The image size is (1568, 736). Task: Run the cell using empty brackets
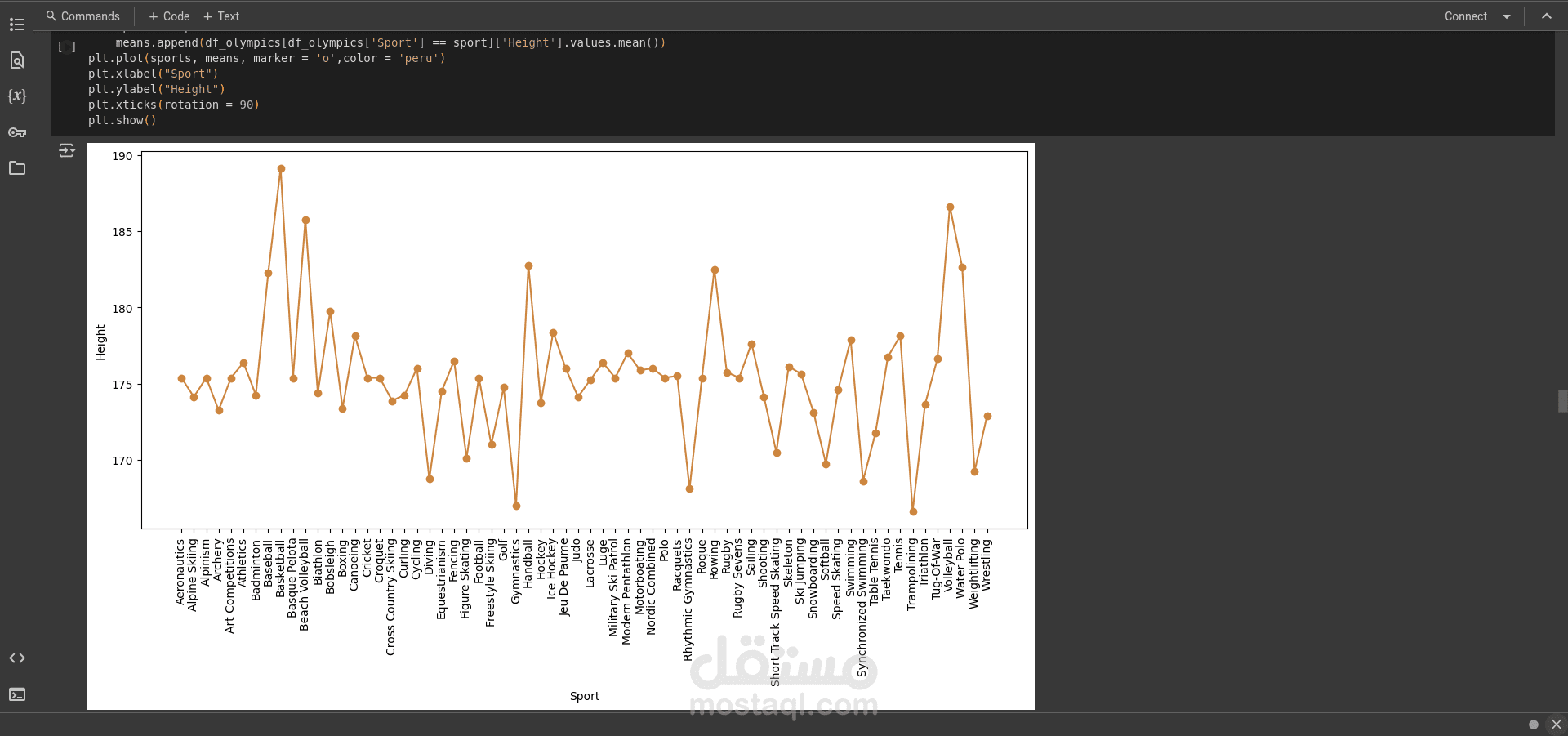[67, 47]
